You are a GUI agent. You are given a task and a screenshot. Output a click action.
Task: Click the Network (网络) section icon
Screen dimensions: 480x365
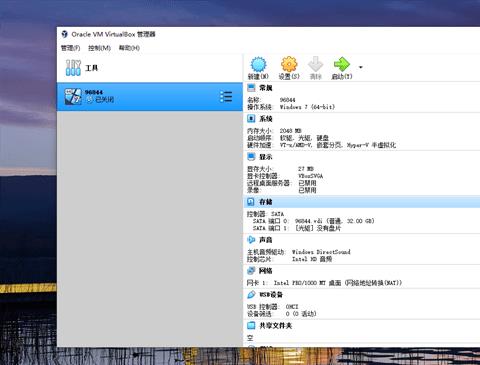pos(251,270)
